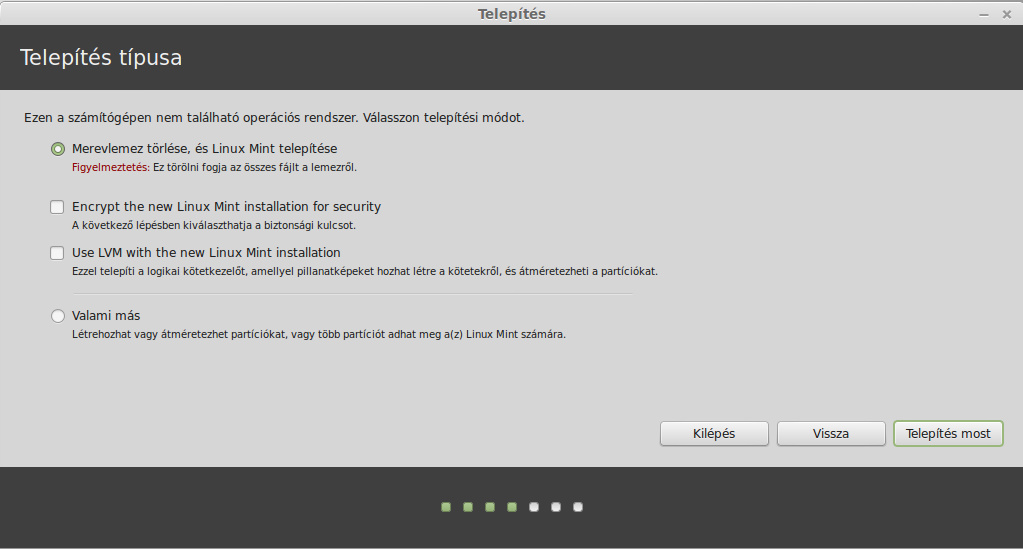Click the 'Telepítés' window title bar text
The width and height of the screenshot is (1023, 549).
[x=512, y=14]
